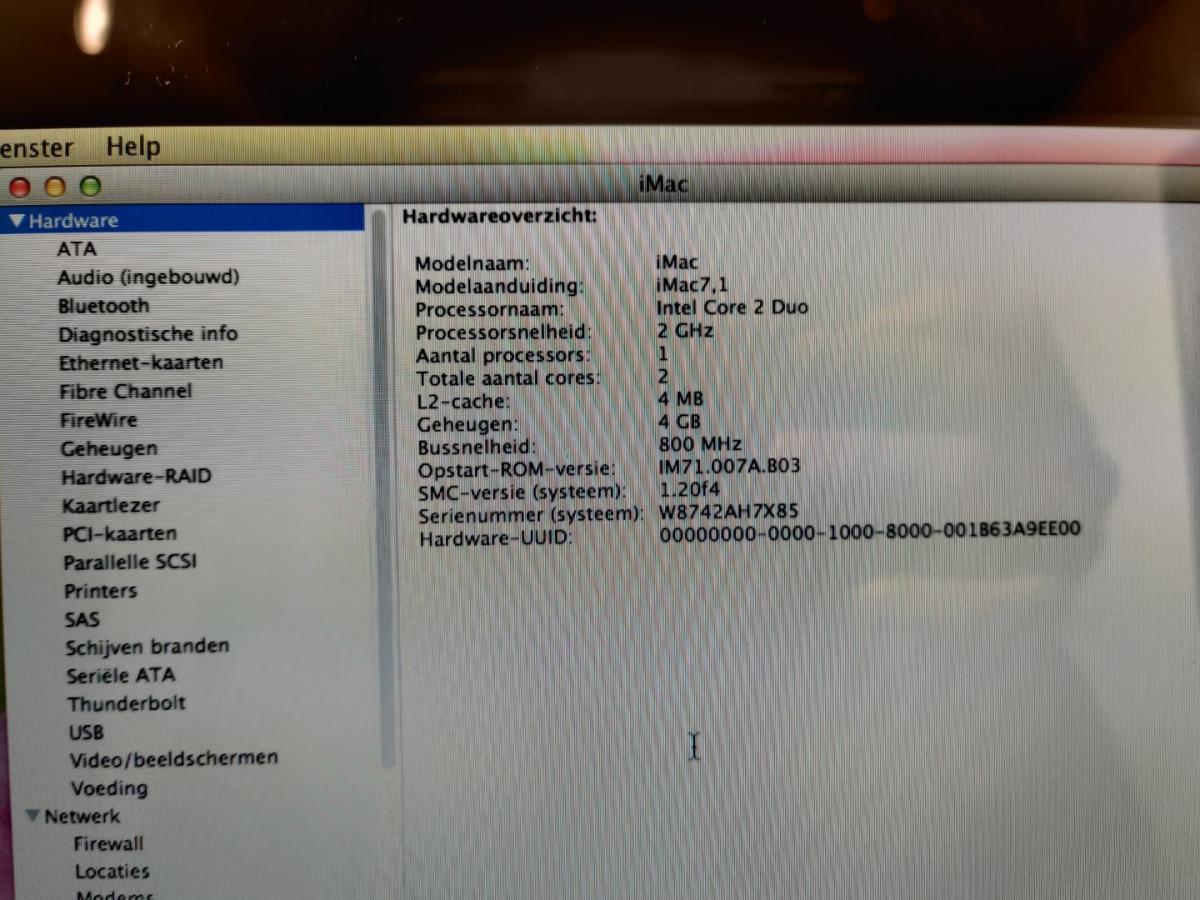Select Bluetooth in the sidebar
This screenshot has width=1200, height=900.
(103, 306)
